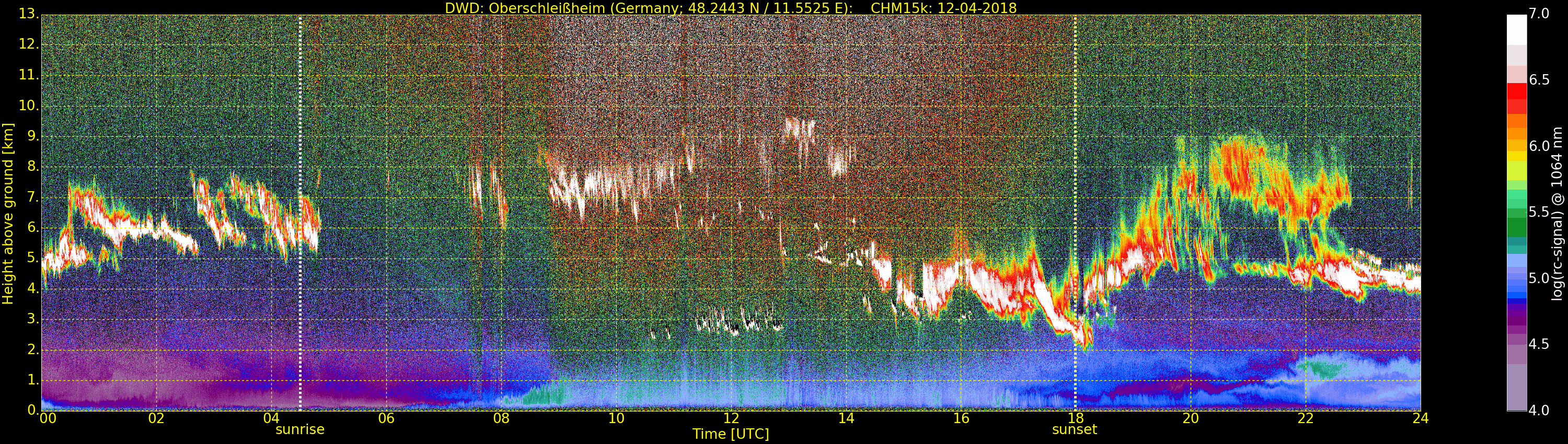This screenshot has width=1568, height=444.
Task: Click the time axis tick '00'
Action: (x=48, y=418)
